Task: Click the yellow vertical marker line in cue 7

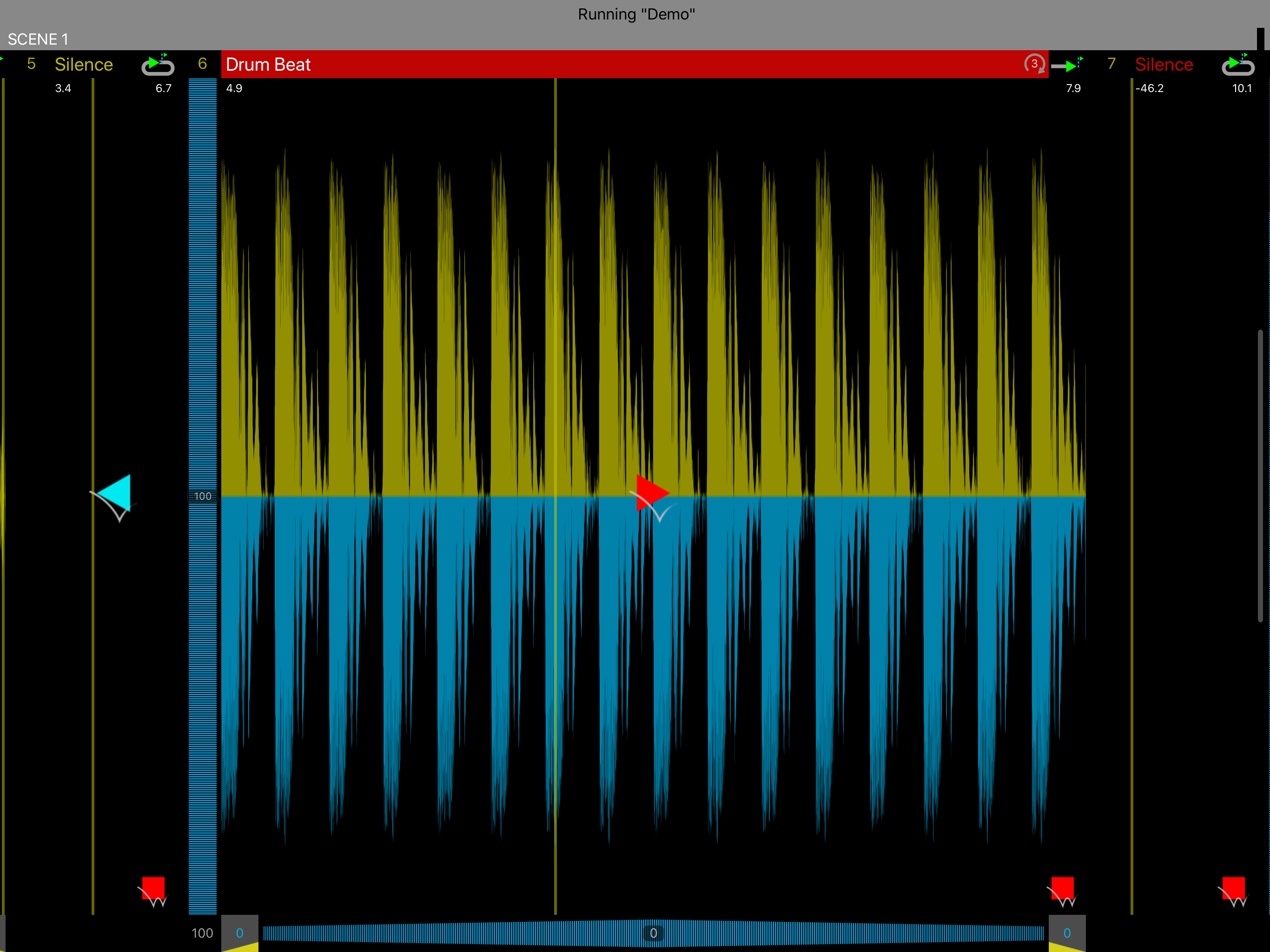Action: [x=1131, y=496]
